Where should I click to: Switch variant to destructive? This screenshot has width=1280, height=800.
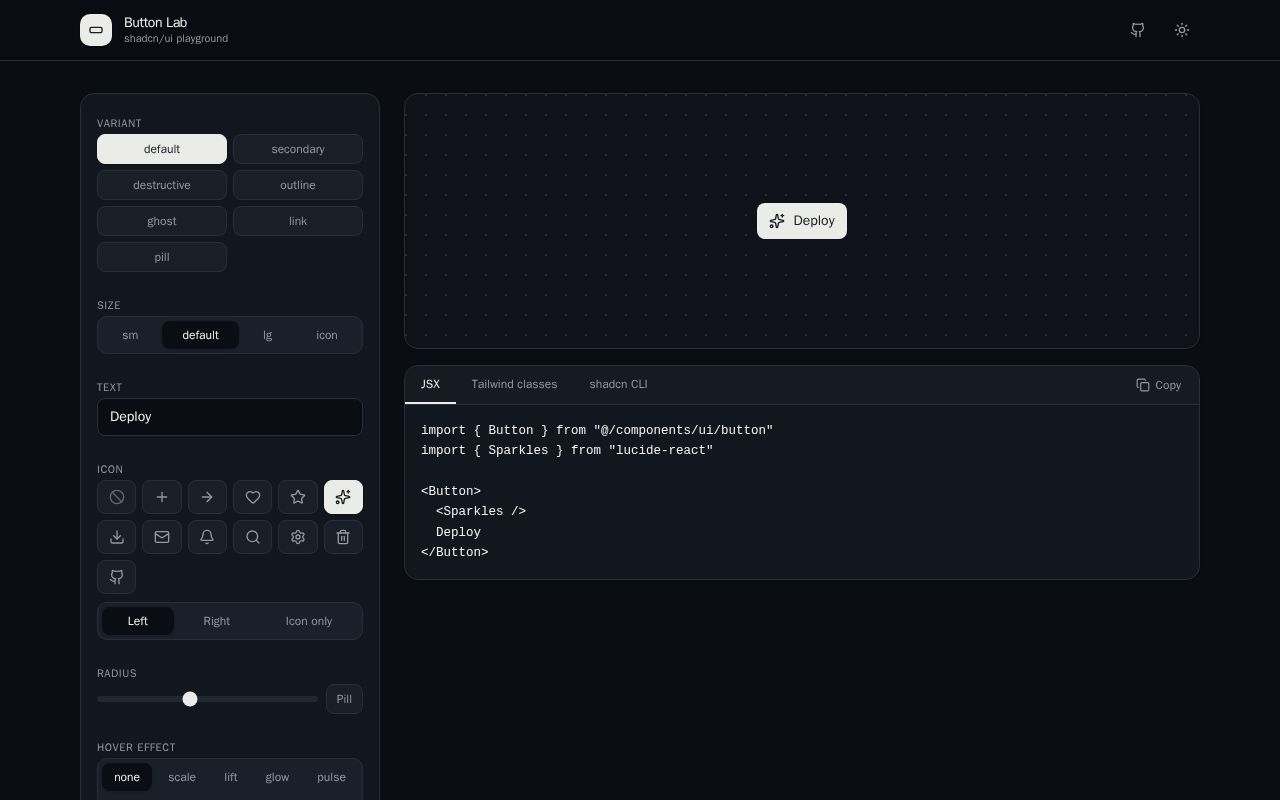162,185
